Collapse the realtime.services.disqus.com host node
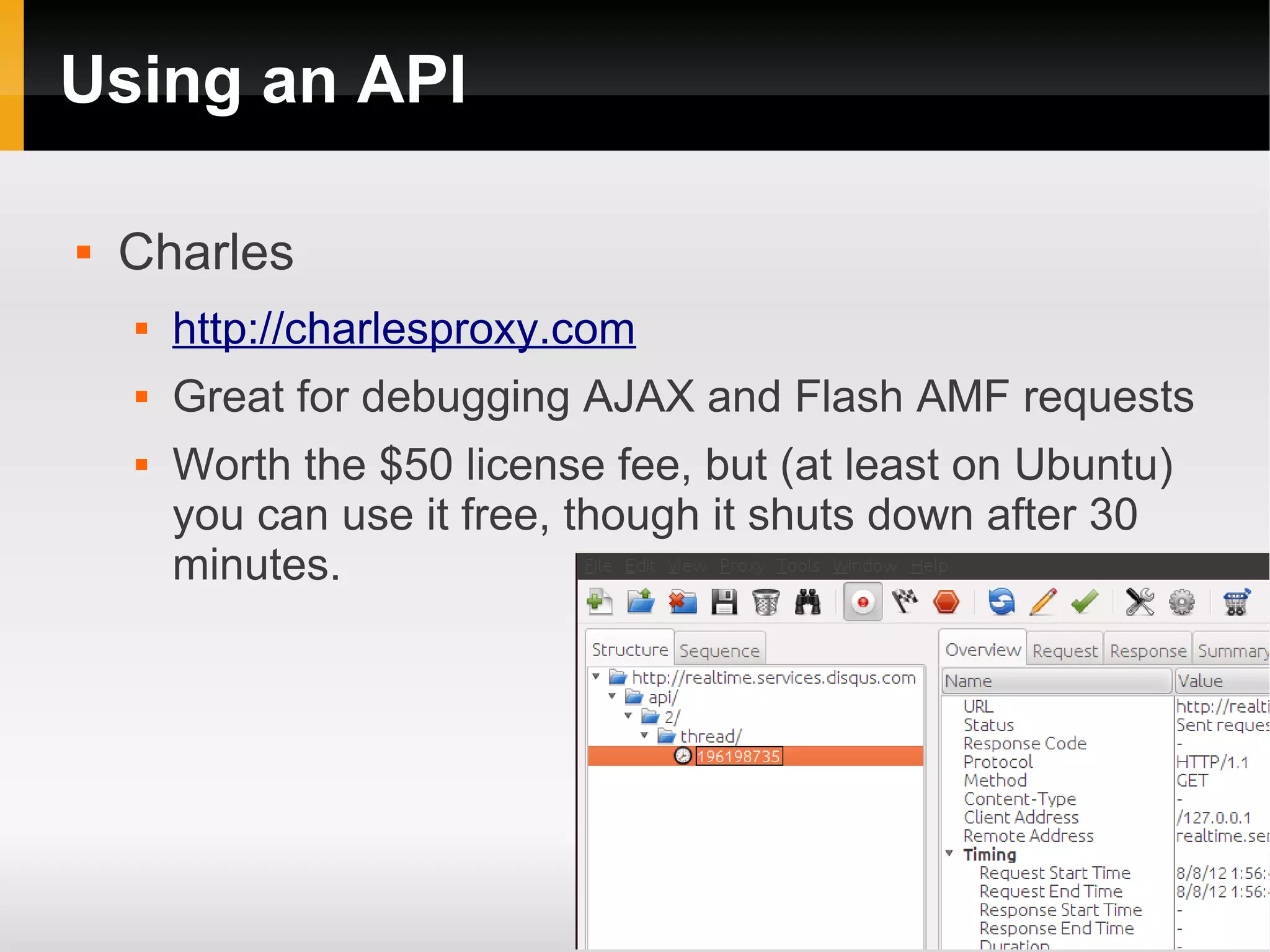Image resolution: width=1270 pixels, height=952 pixels. 596,676
